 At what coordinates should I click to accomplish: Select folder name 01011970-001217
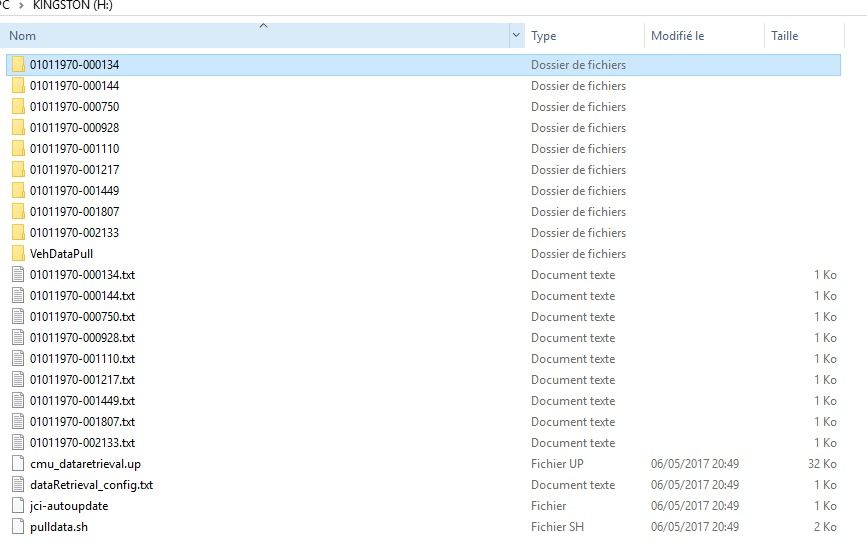pos(75,170)
